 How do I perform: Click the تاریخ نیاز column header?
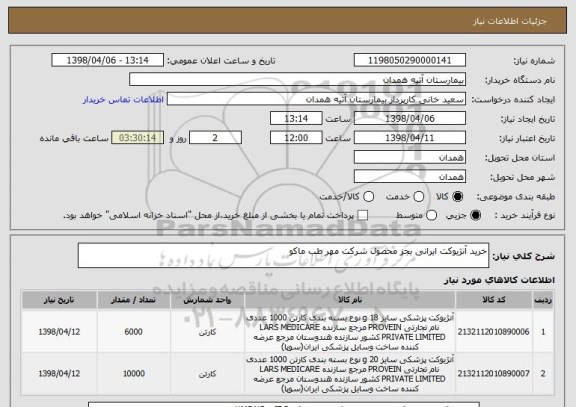[59, 300]
